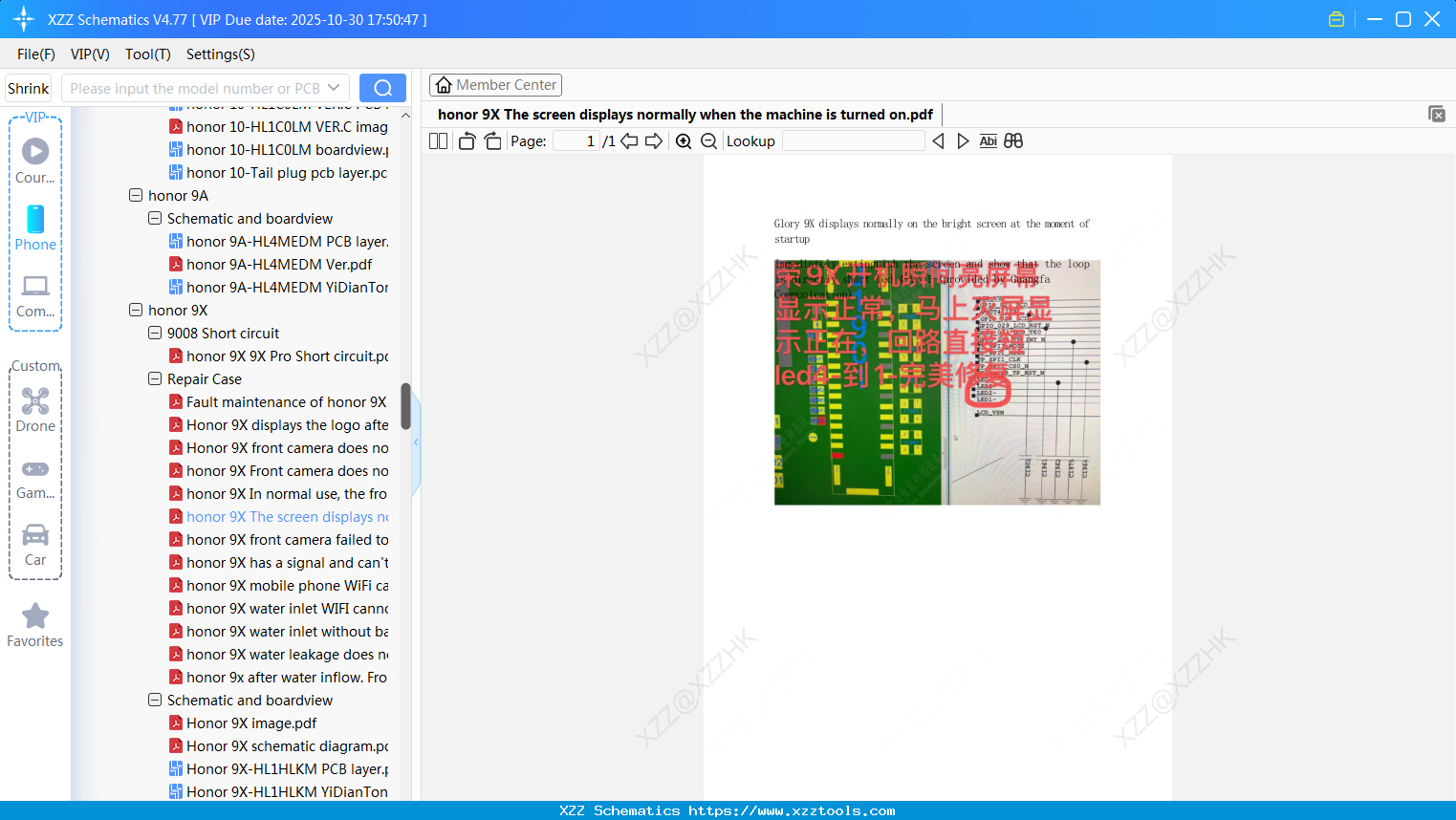This screenshot has width=1456, height=820.
Task: Open Member Center
Action: pyautogui.click(x=495, y=85)
